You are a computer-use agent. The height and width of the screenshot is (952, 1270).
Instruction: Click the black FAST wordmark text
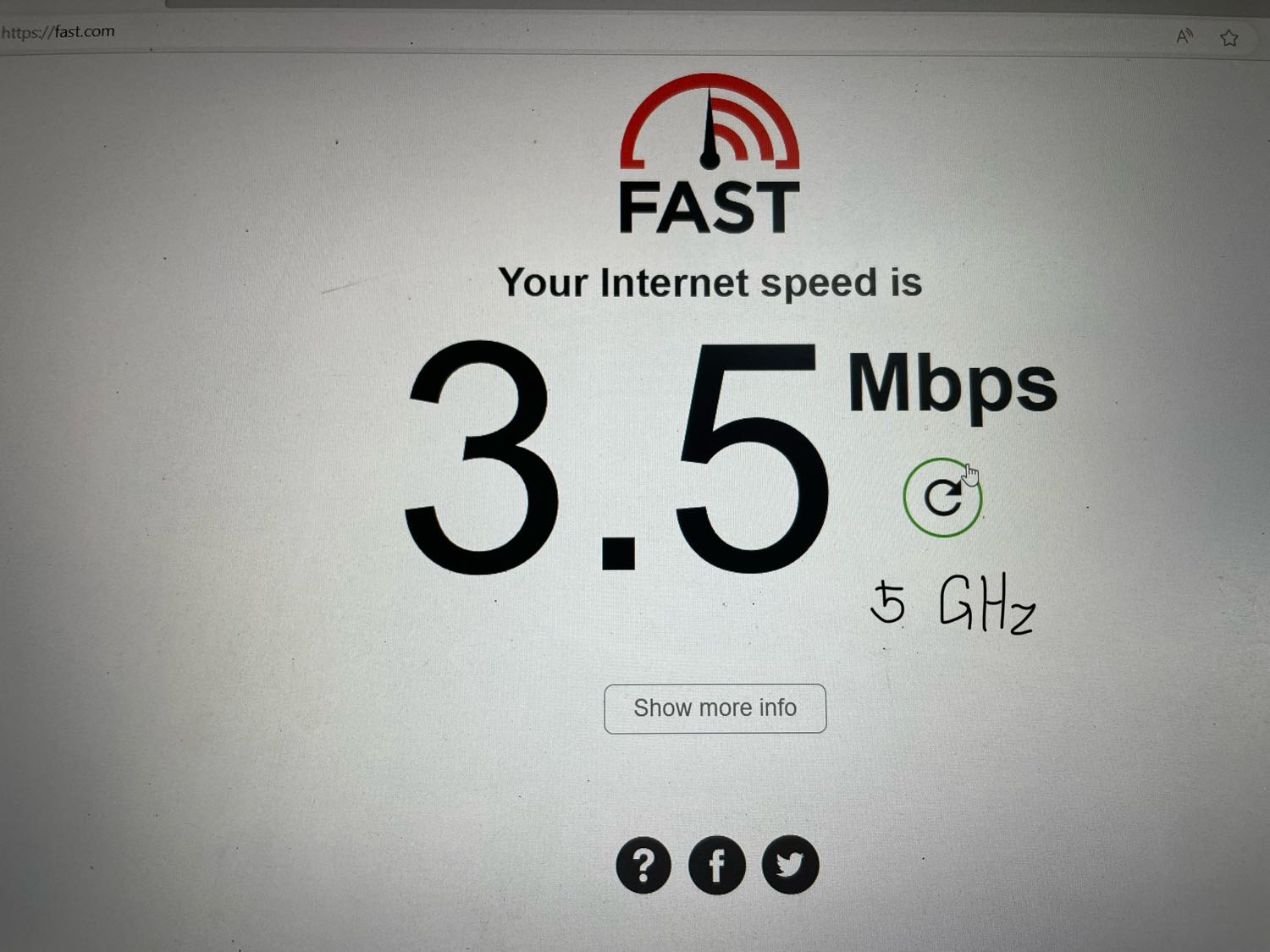coord(709,207)
